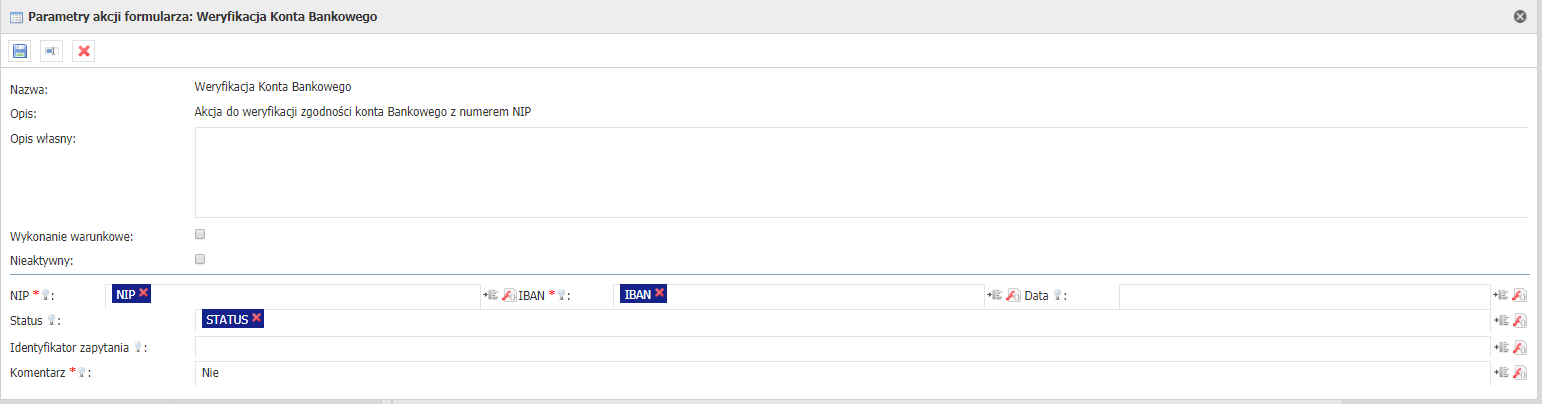
Task: Open function editor icon for NIP field
Action: tap(509, 295)
